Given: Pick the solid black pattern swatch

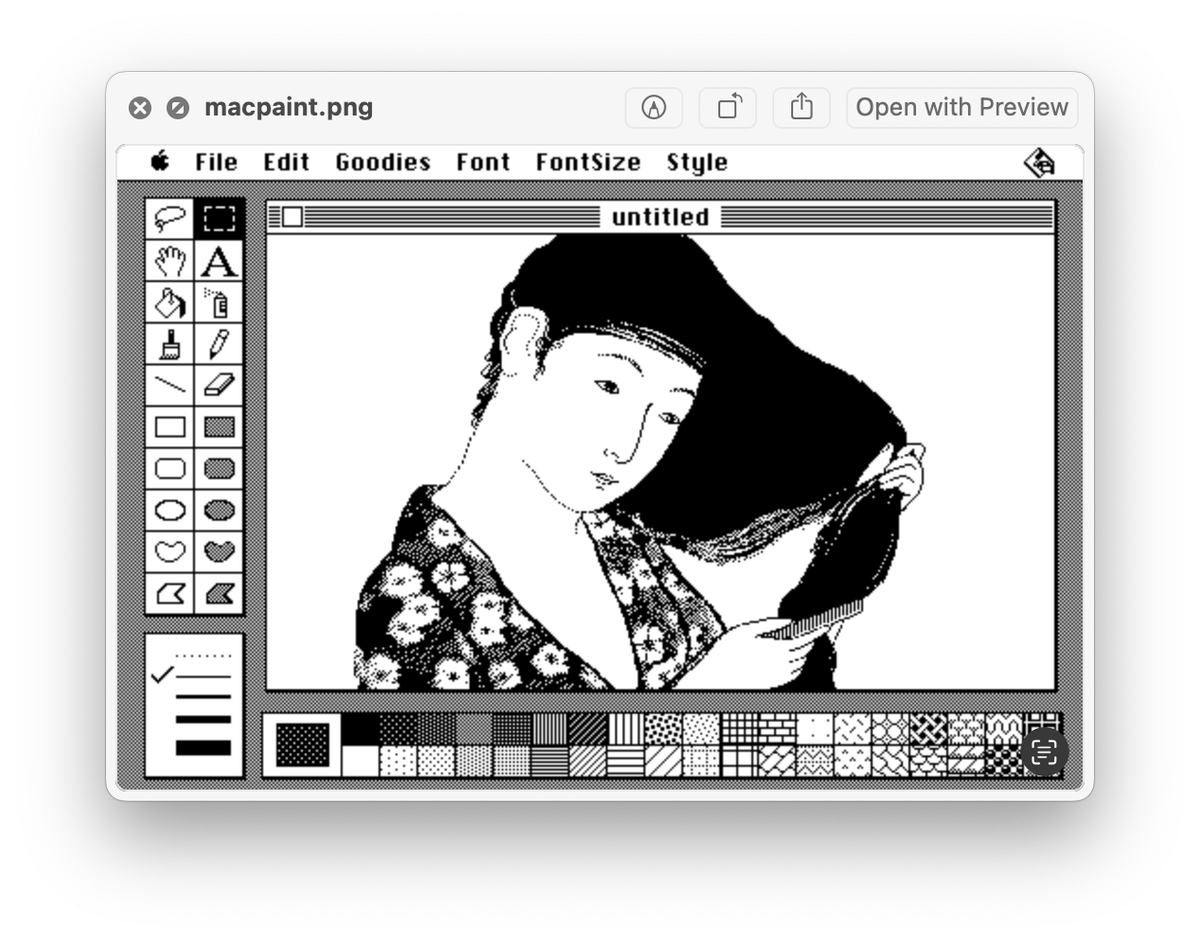Looking at the screenshot, I should coord(360,729).
